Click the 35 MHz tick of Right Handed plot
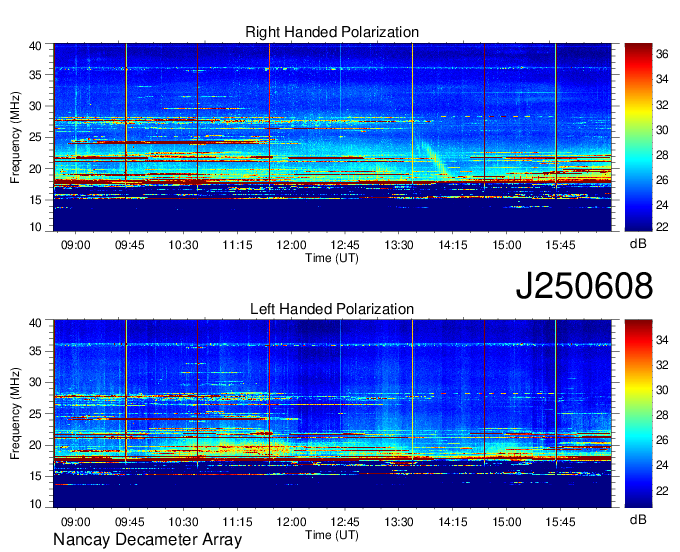Screen dimensions: 680x552 click(35, 75)
